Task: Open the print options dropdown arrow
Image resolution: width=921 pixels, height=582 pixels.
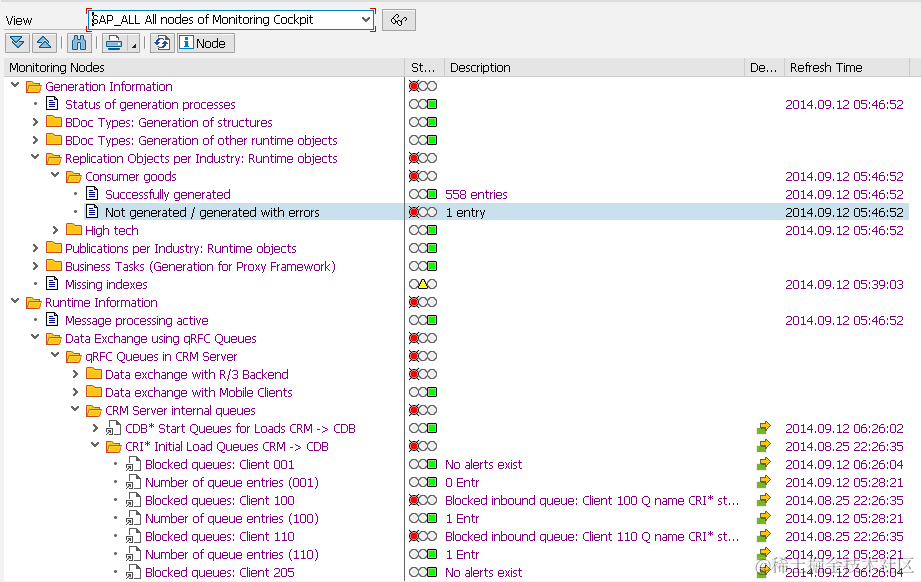Action: pos(133,45)
